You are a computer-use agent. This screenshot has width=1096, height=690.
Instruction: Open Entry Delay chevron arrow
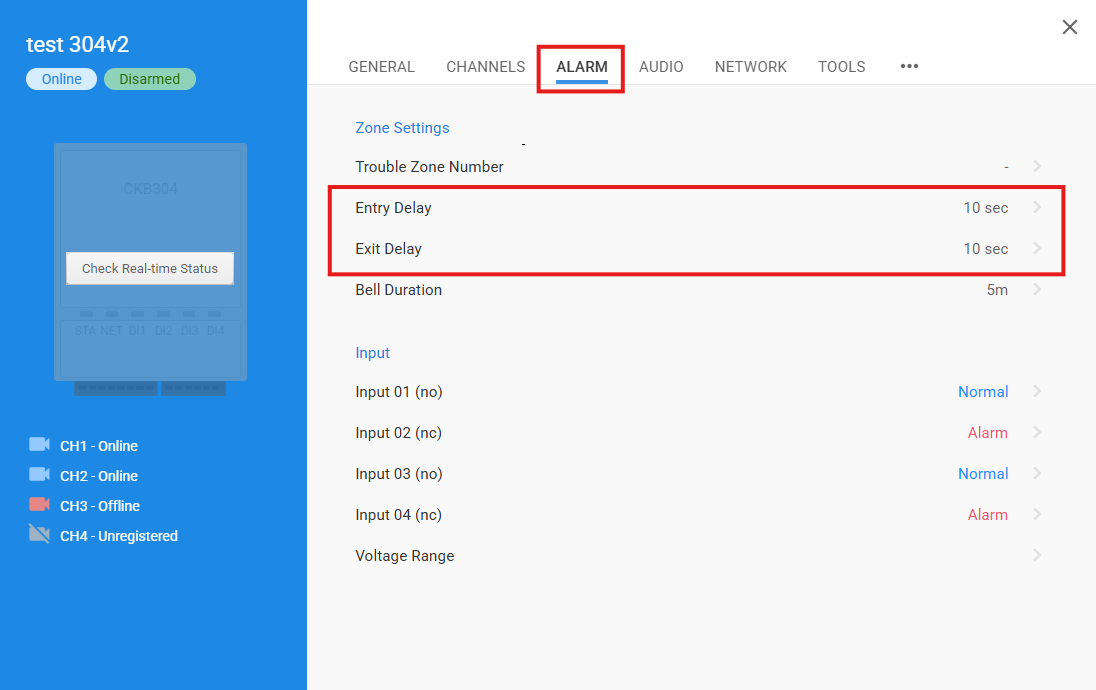point(1037,208)
